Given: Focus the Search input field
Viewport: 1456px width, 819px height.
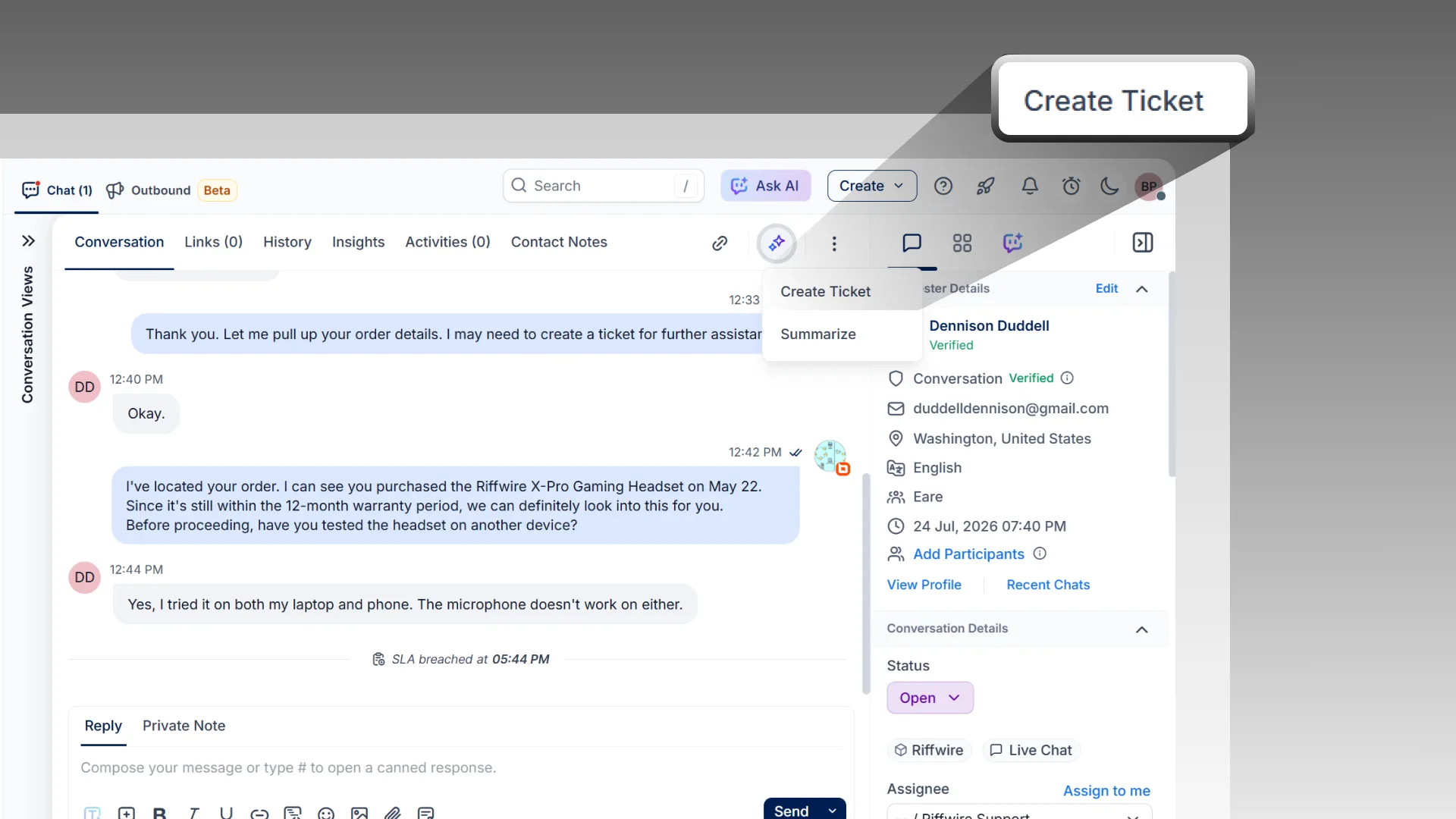Looking at the screenshot, I should point(603,186).
